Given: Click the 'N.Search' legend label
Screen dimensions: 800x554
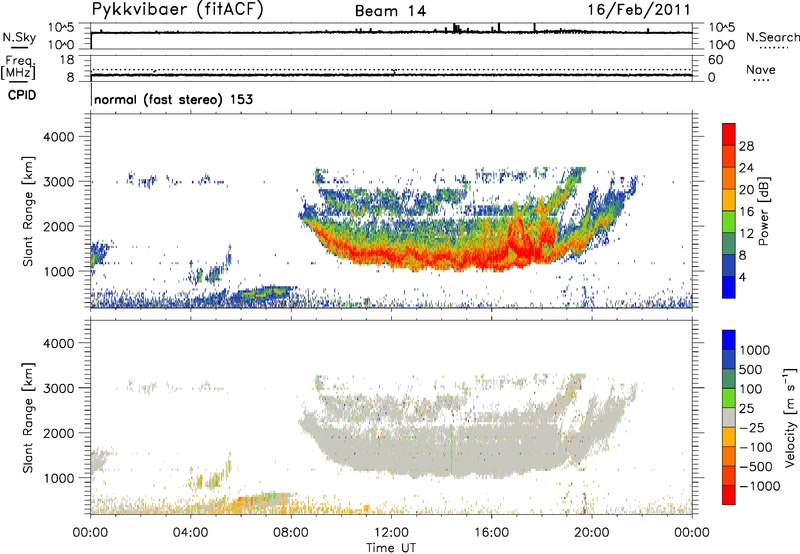Looking at the screenshot, I should (x=772, y=37).
